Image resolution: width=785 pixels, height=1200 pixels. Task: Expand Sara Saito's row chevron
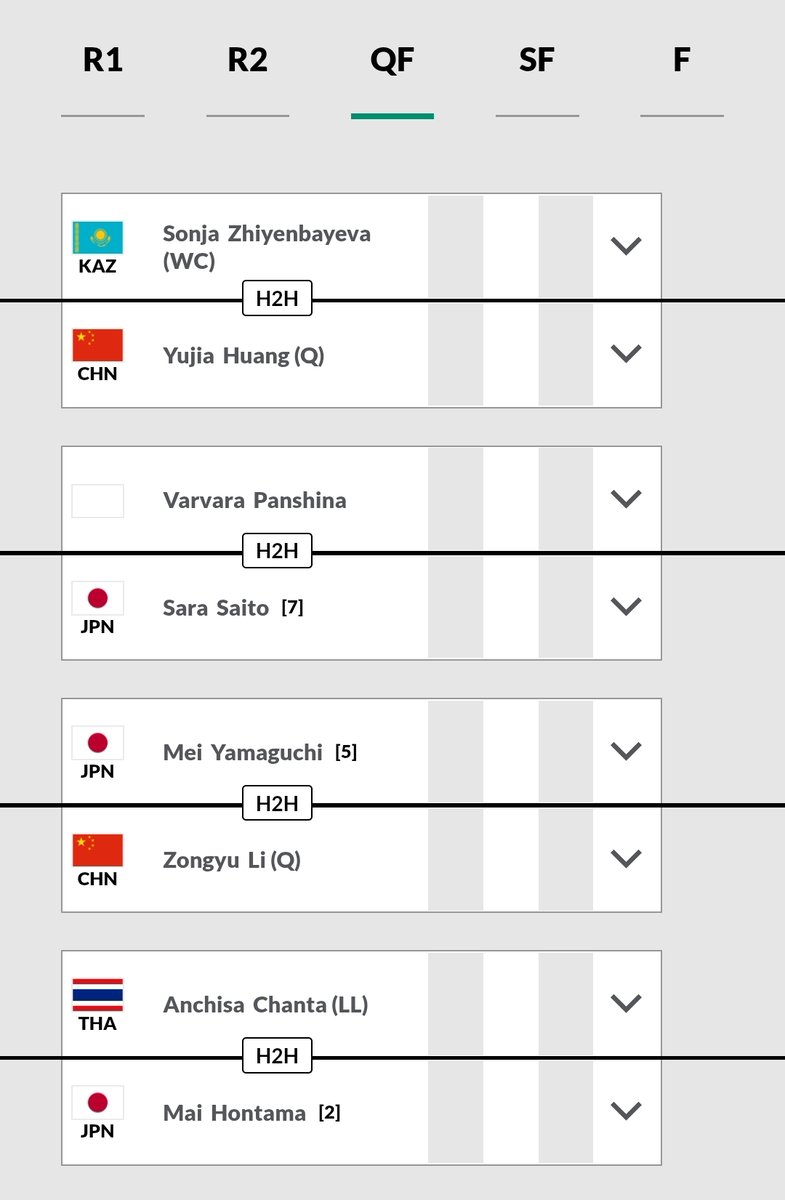[x=626, y=606]
